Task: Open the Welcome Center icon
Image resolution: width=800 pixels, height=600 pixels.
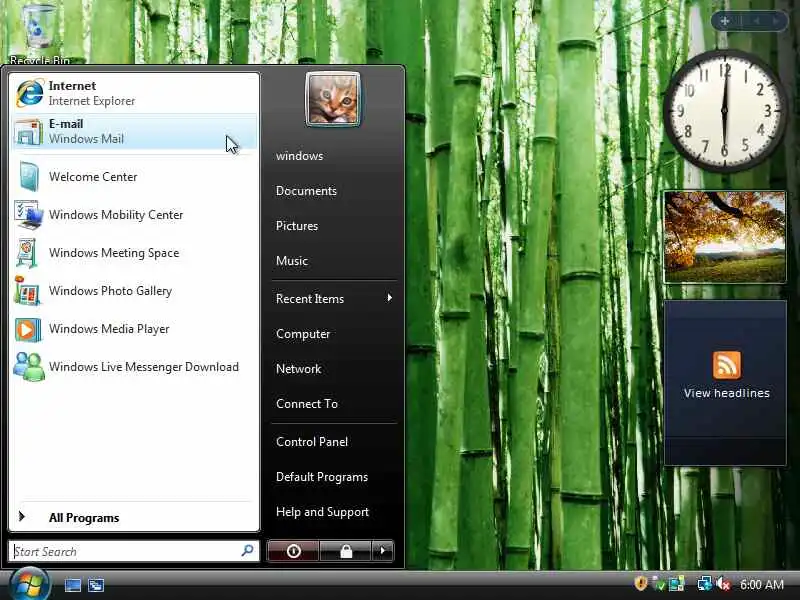Action: [28, 177]
